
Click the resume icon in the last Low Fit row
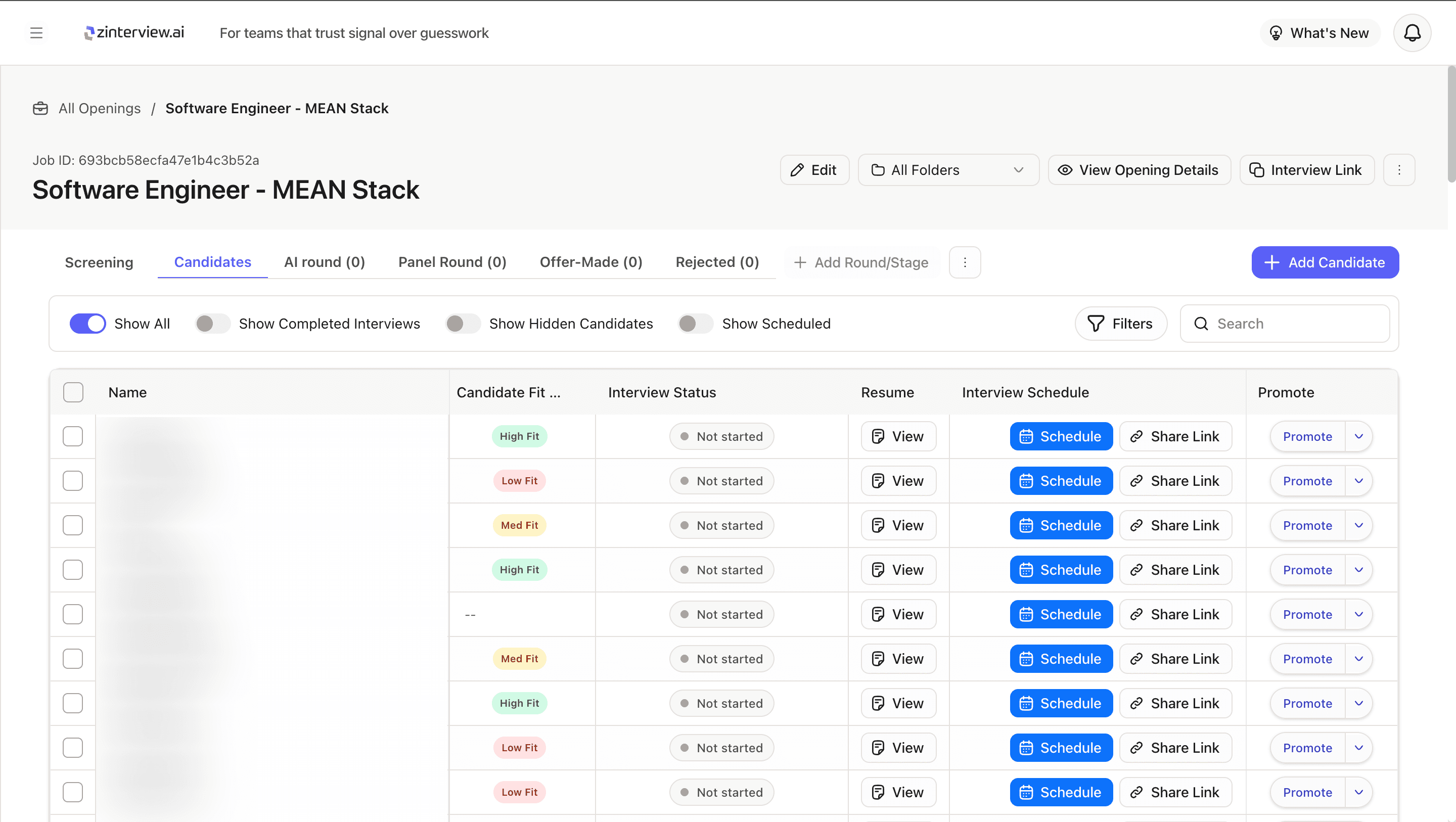tap(878, 792)
